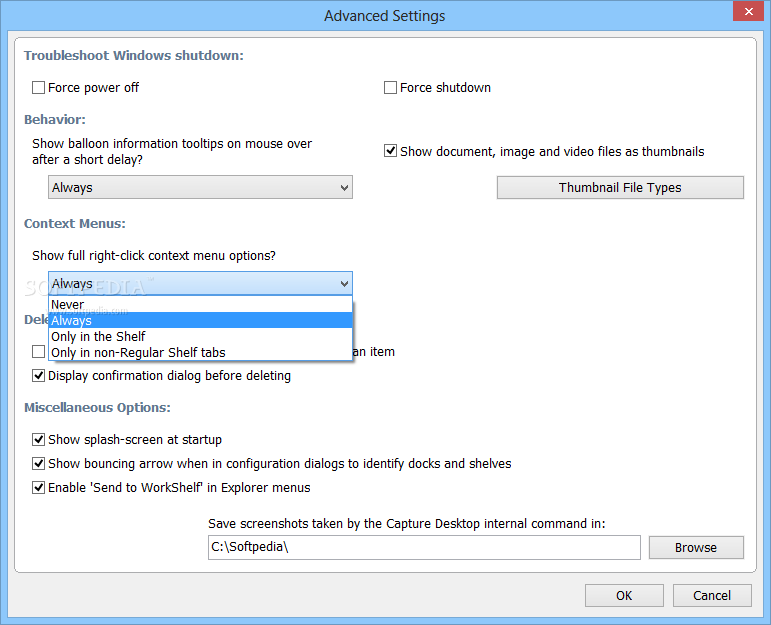Pick Only in the Shelf option
Screen dimensions: 771x625
[x=201, y=336]
